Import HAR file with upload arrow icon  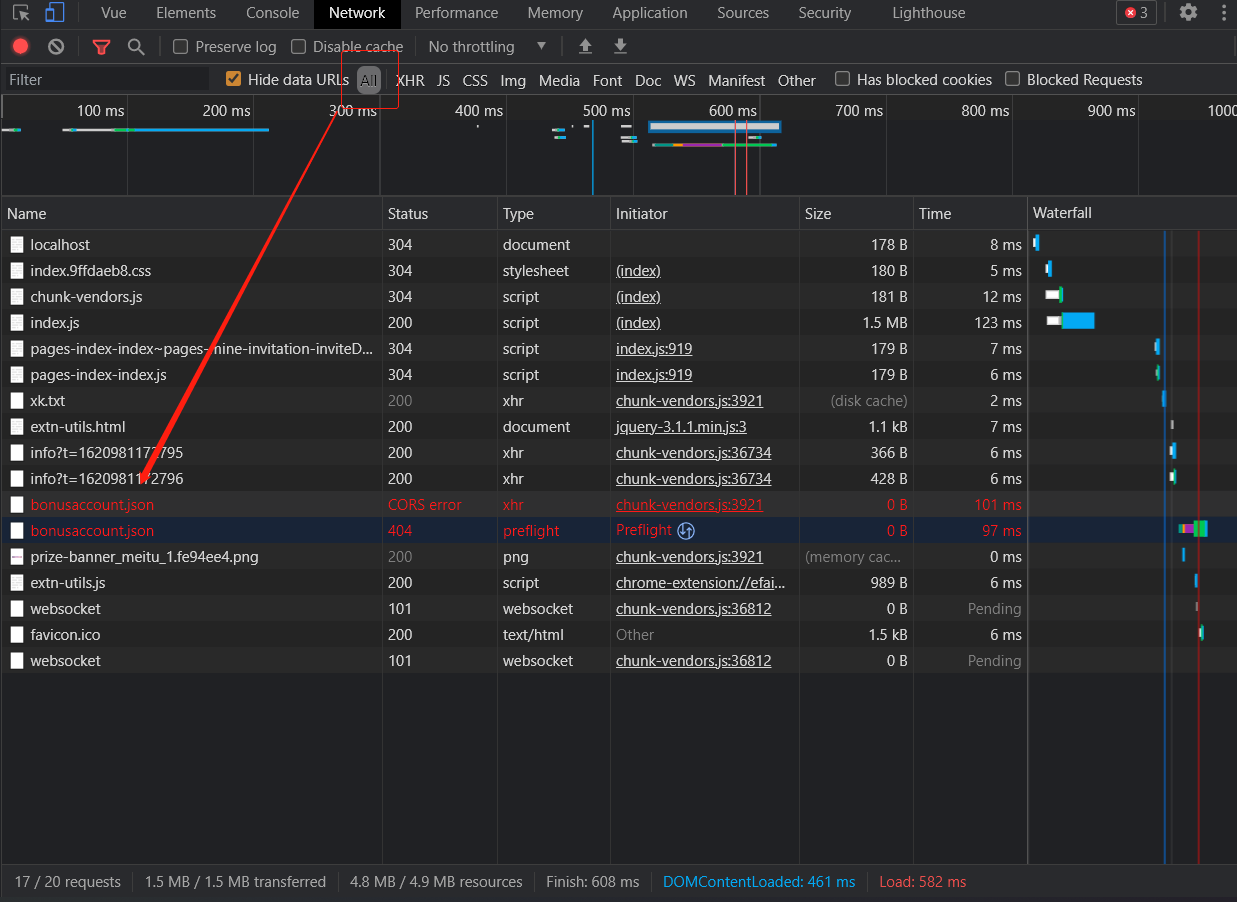(586, 46)
